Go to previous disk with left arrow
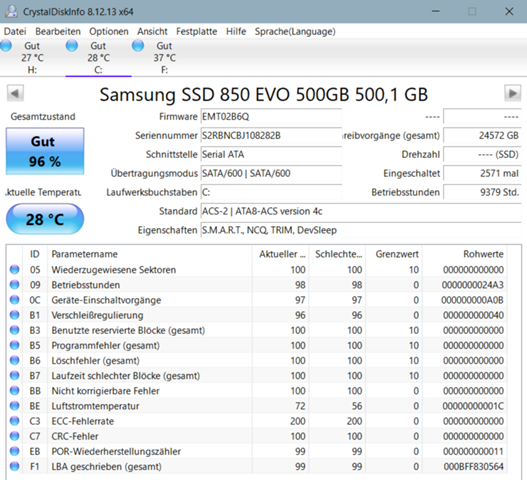527x480 pixels. (15, 93)
